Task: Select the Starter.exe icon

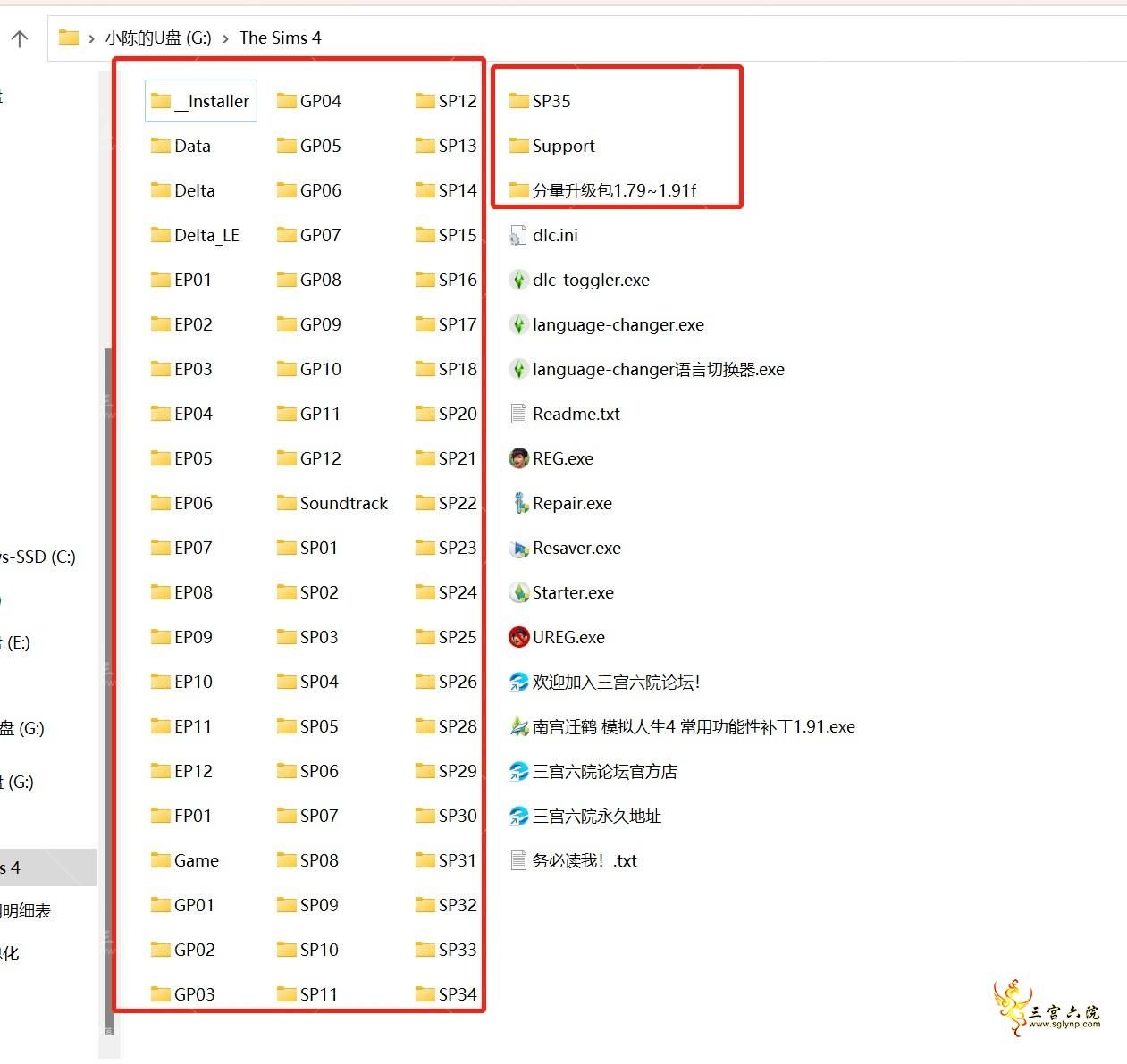Action: pyautogui.click(x=518, y=592)
